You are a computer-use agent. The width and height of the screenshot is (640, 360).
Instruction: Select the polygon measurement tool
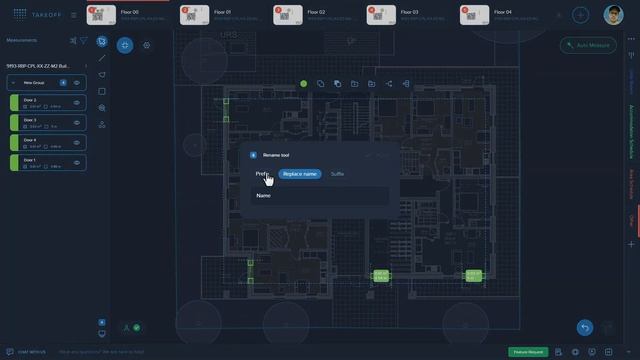[102, 75]
